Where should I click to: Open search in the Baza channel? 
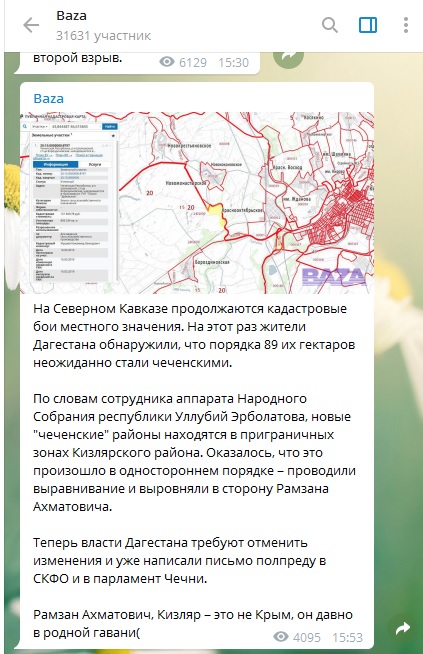point(330,25)
